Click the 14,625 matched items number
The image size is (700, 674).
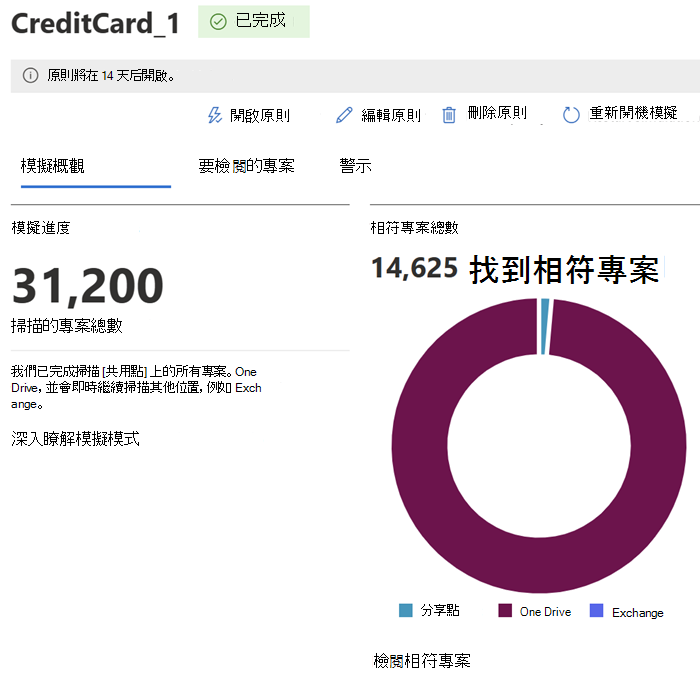pyautogui.click(x=415, y=268)
